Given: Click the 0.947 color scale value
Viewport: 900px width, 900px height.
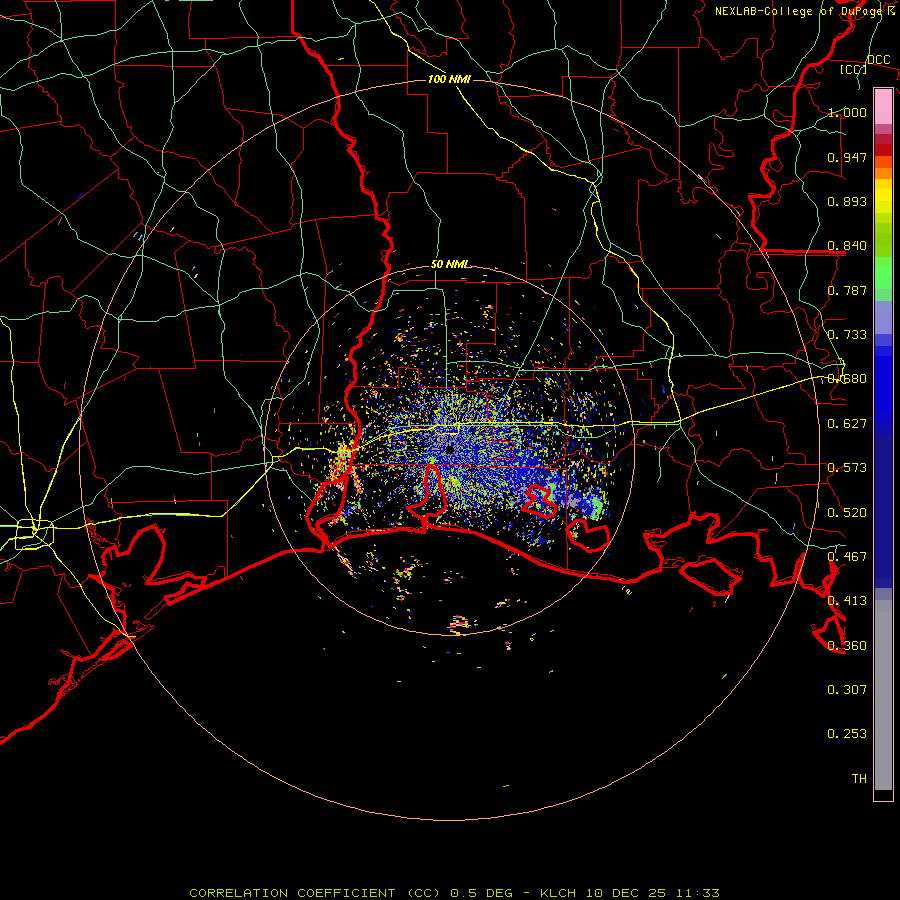Looking at the screenshot, I should click(847, 157).
